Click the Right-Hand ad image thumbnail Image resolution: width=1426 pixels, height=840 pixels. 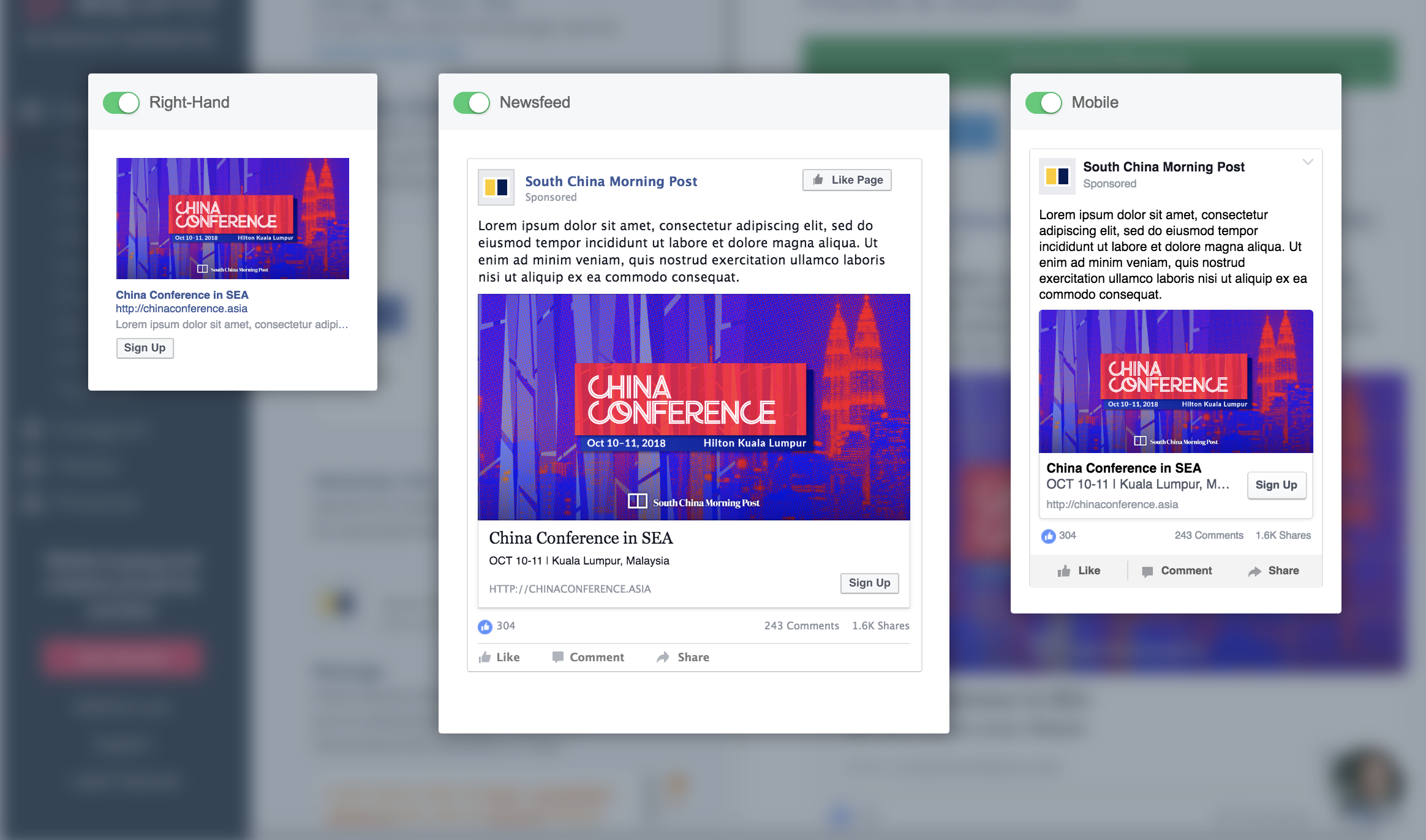[233, 219]
